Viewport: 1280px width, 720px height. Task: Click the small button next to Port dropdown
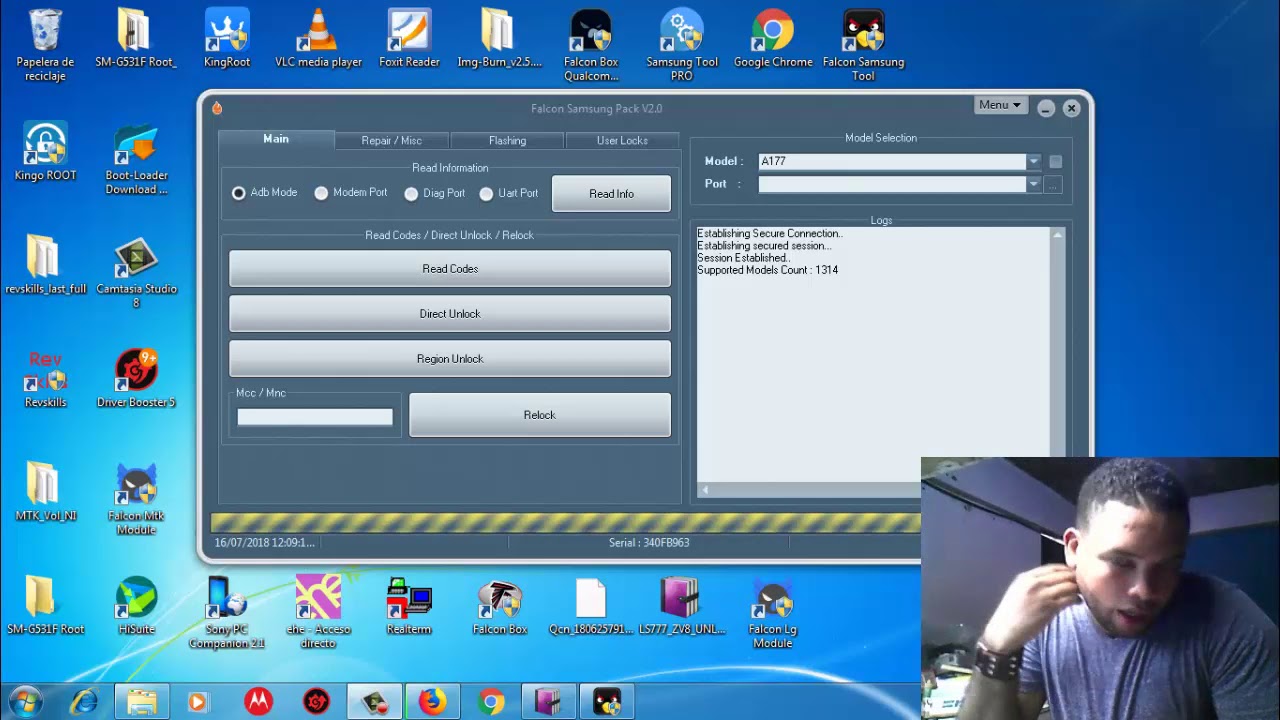click(x=1052, y=184)
